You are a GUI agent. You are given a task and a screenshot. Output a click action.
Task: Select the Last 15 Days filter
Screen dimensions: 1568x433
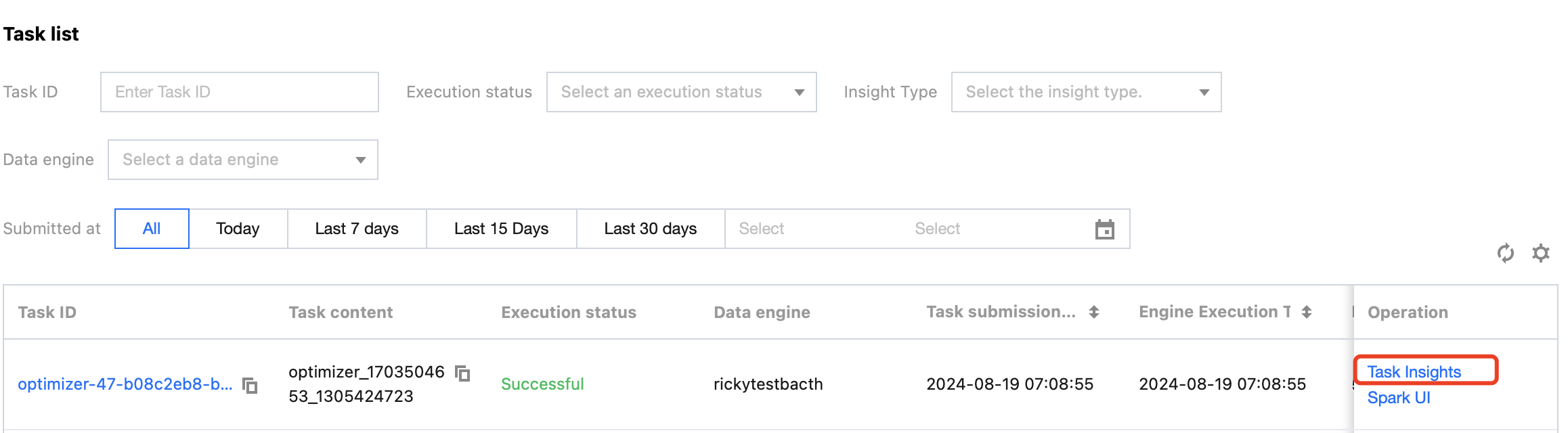click(x=501, y=229)
